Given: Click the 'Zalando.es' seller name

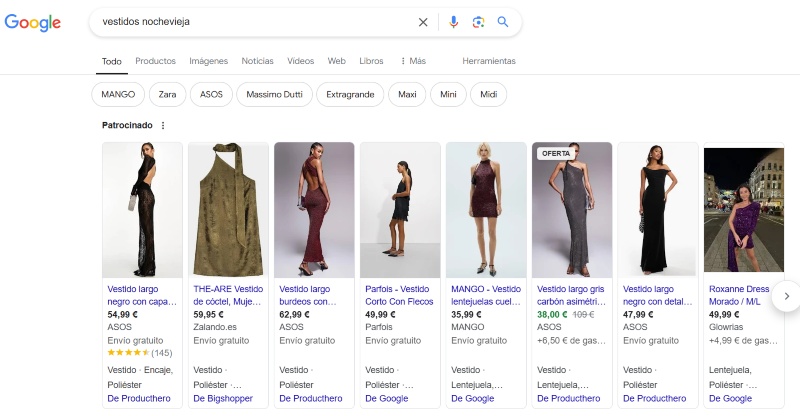Looking at the screenshot, I should [215, 327].
